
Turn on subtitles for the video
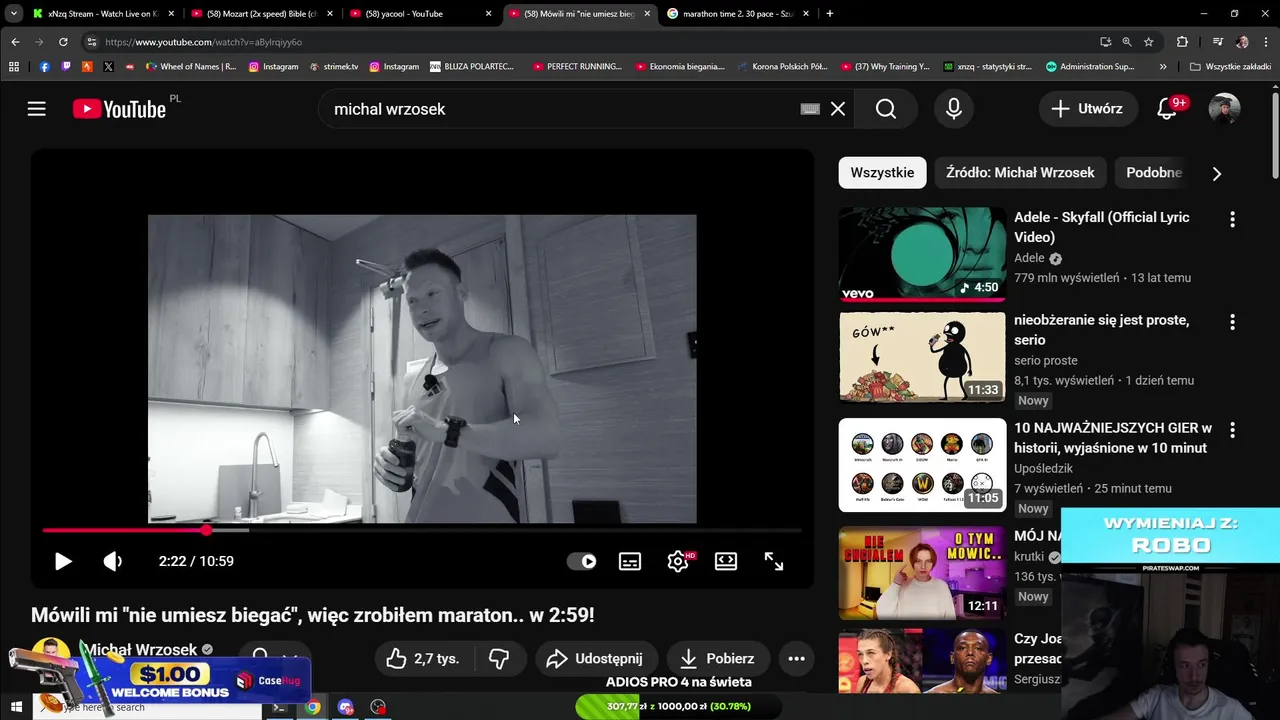630,561
